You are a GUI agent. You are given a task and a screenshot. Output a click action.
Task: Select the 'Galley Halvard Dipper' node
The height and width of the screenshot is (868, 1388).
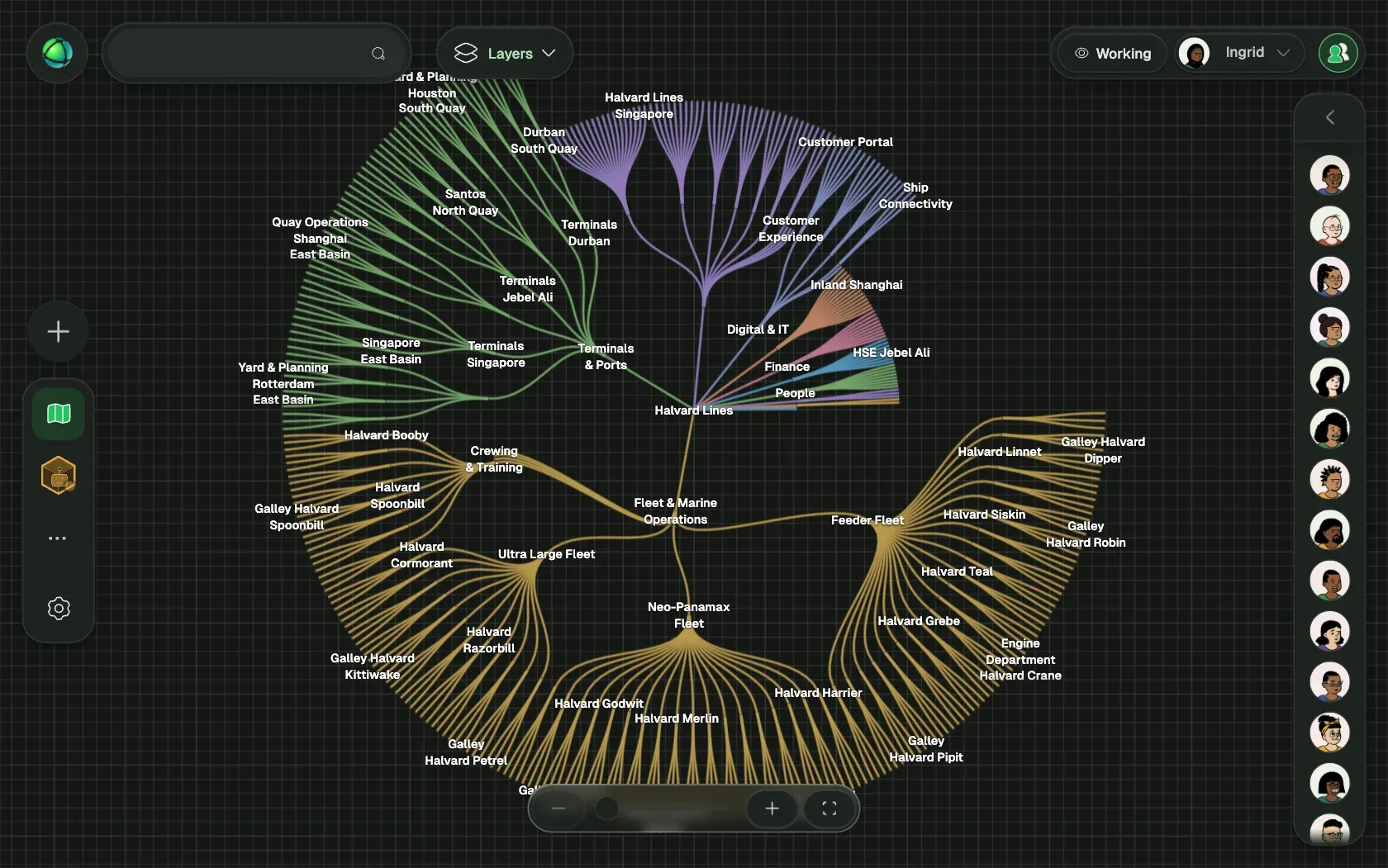1103,450
